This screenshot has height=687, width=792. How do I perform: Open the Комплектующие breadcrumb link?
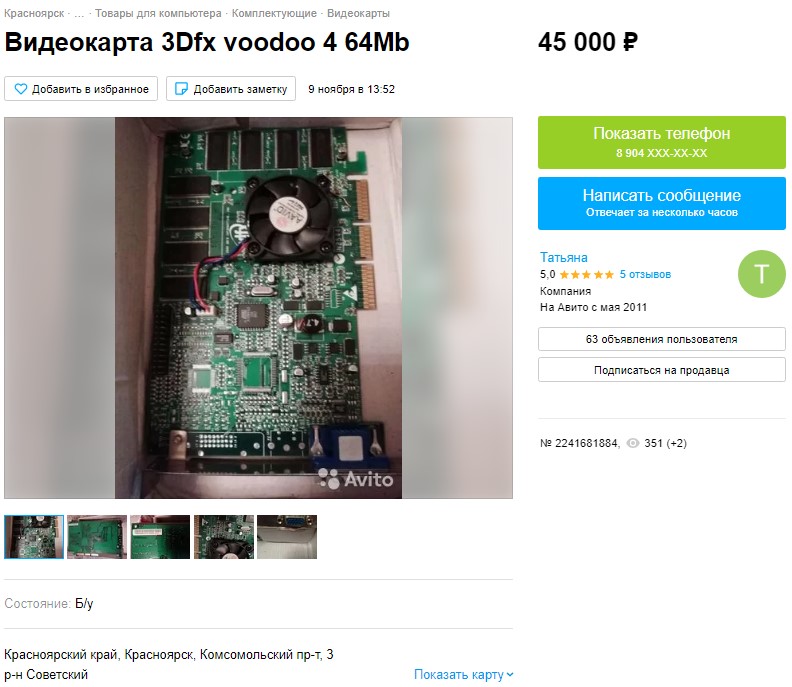point(274,14)
